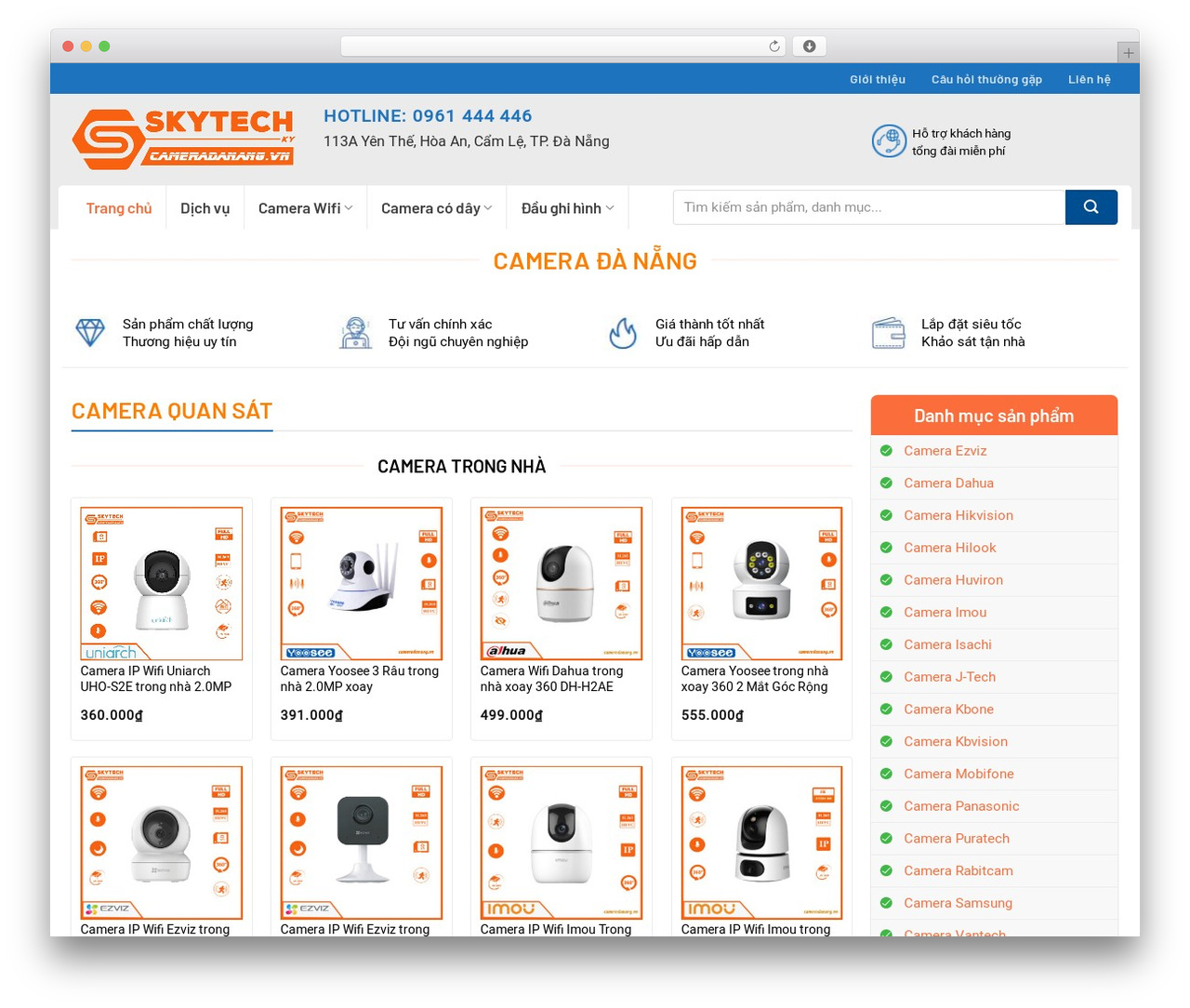
Task: Click the green check beside Camera Samsung
Action: [x=886, y=903]
